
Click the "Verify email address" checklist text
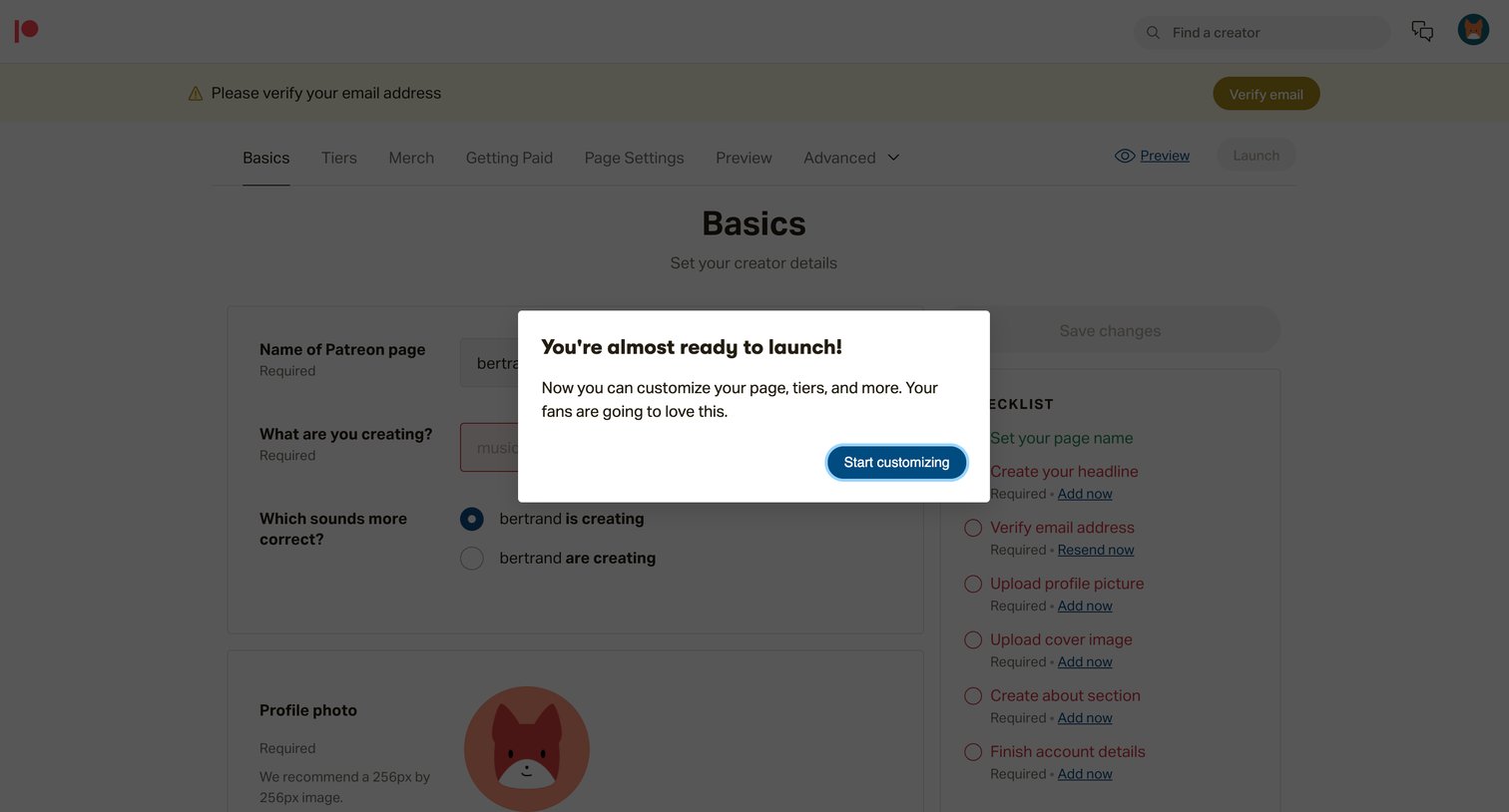pyautogui.click(x=1062, y=528)
